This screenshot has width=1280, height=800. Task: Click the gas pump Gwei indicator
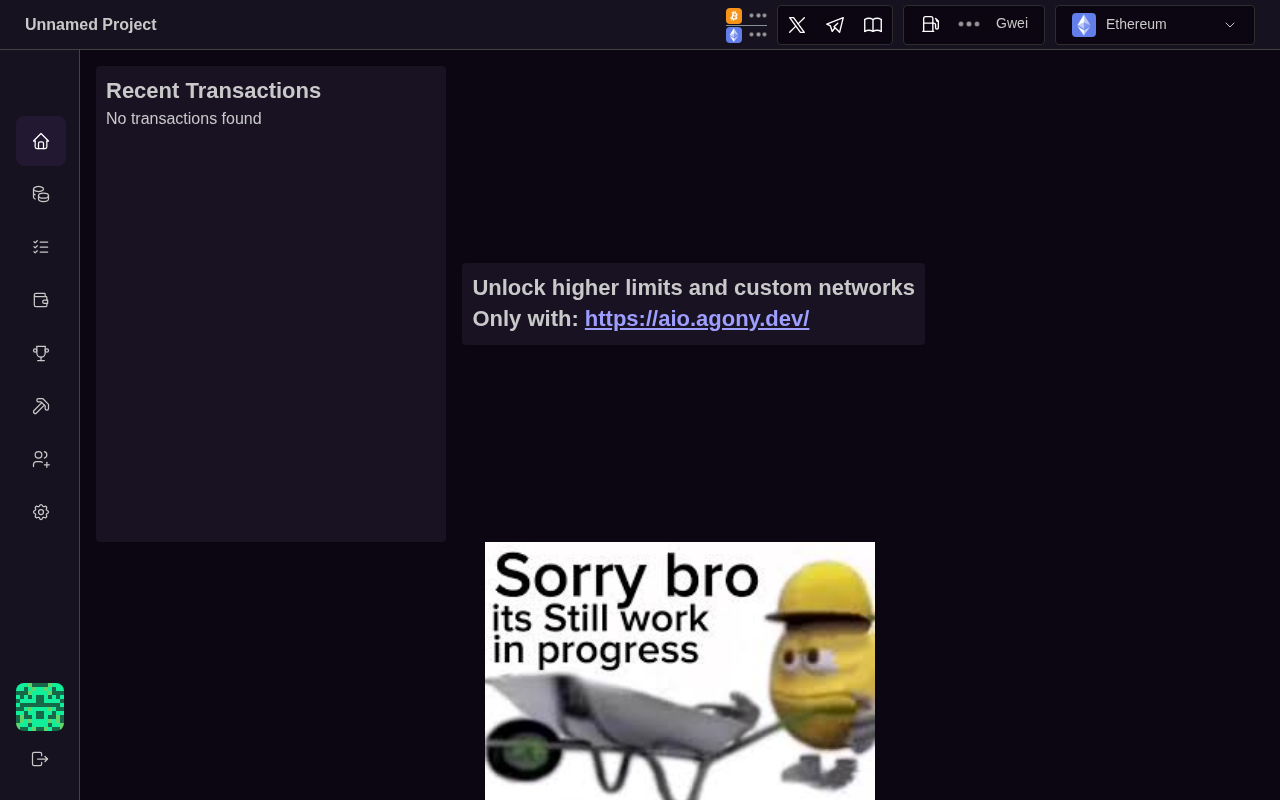(x=974, y=25)
